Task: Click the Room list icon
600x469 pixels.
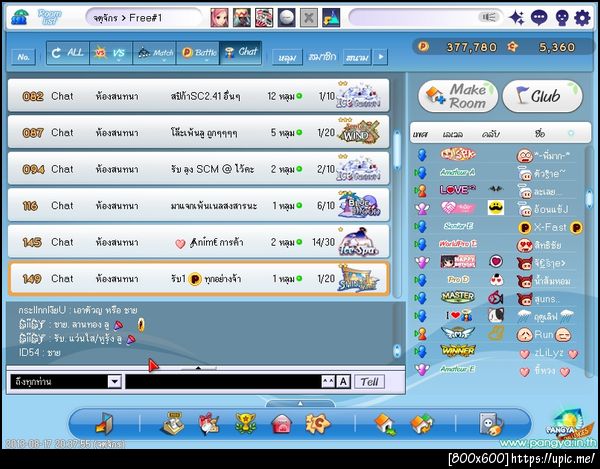Action: pyautogui.click(x=50, y=17)
